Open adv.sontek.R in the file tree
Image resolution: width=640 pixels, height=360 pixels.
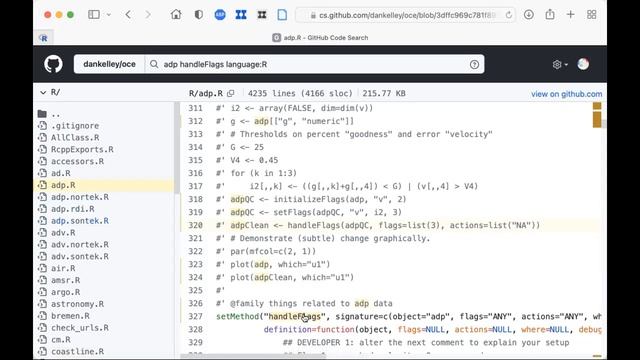pyautogui.click(x=80, y=256)
